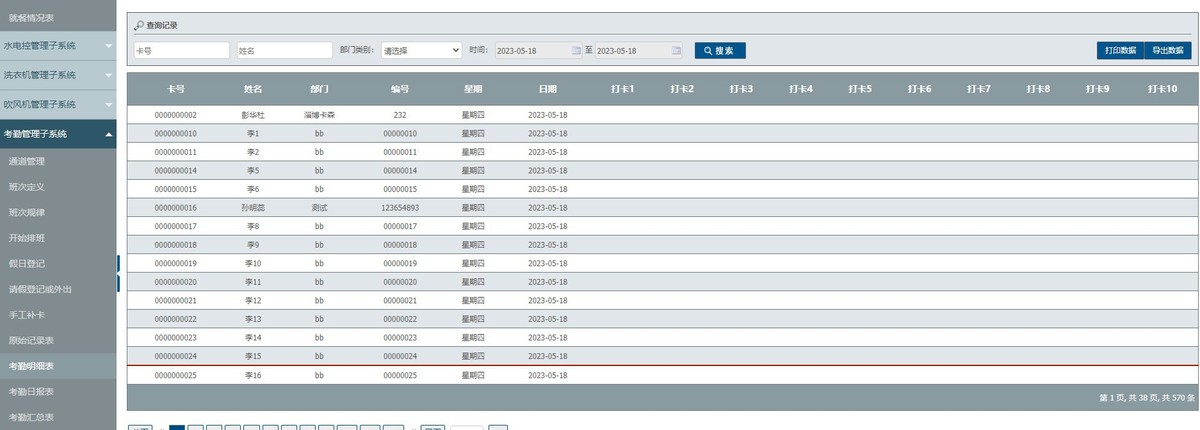1200x430 pixels.
Task: Click the page count summary text
Action: click(x=1147, y=398)
